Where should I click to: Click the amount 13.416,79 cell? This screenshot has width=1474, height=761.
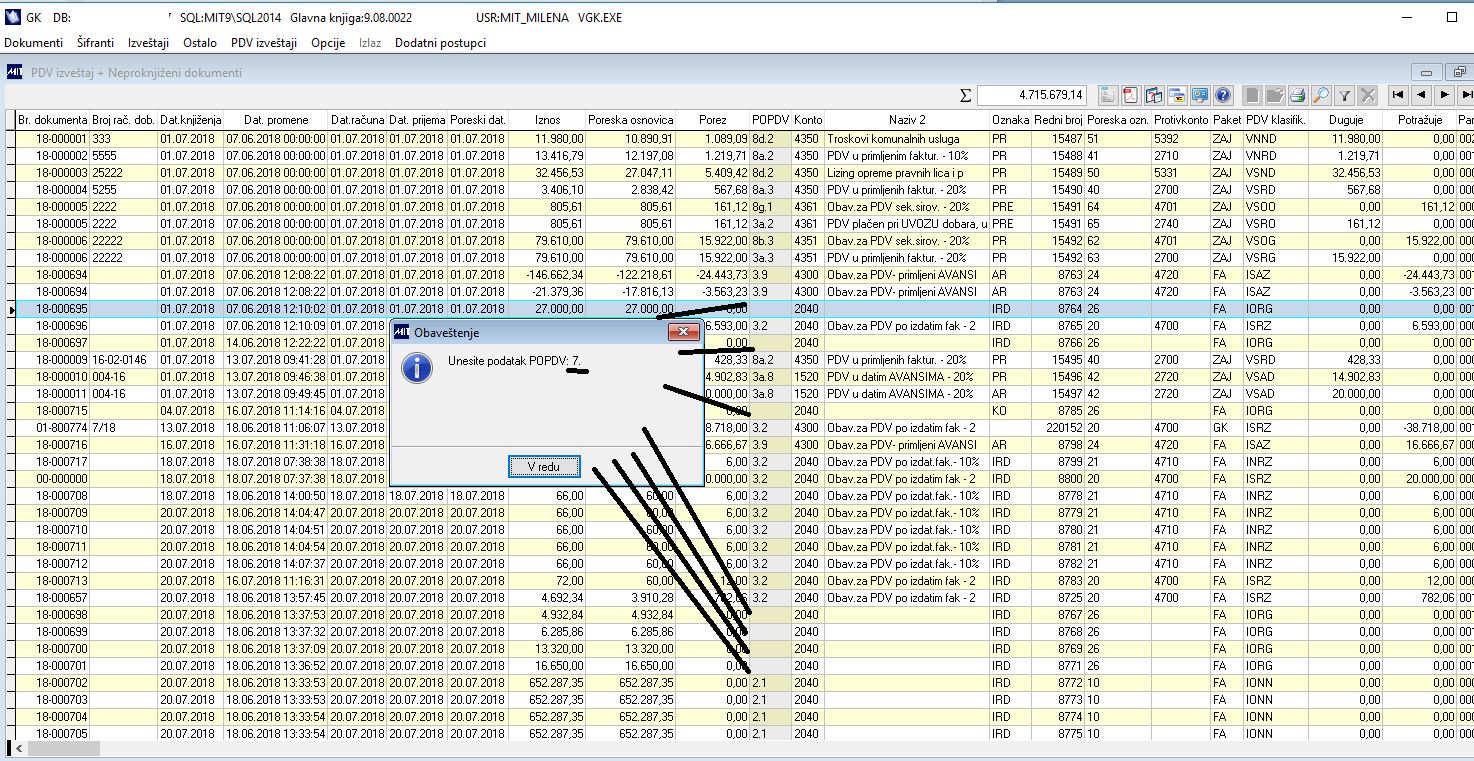point(547,155)
